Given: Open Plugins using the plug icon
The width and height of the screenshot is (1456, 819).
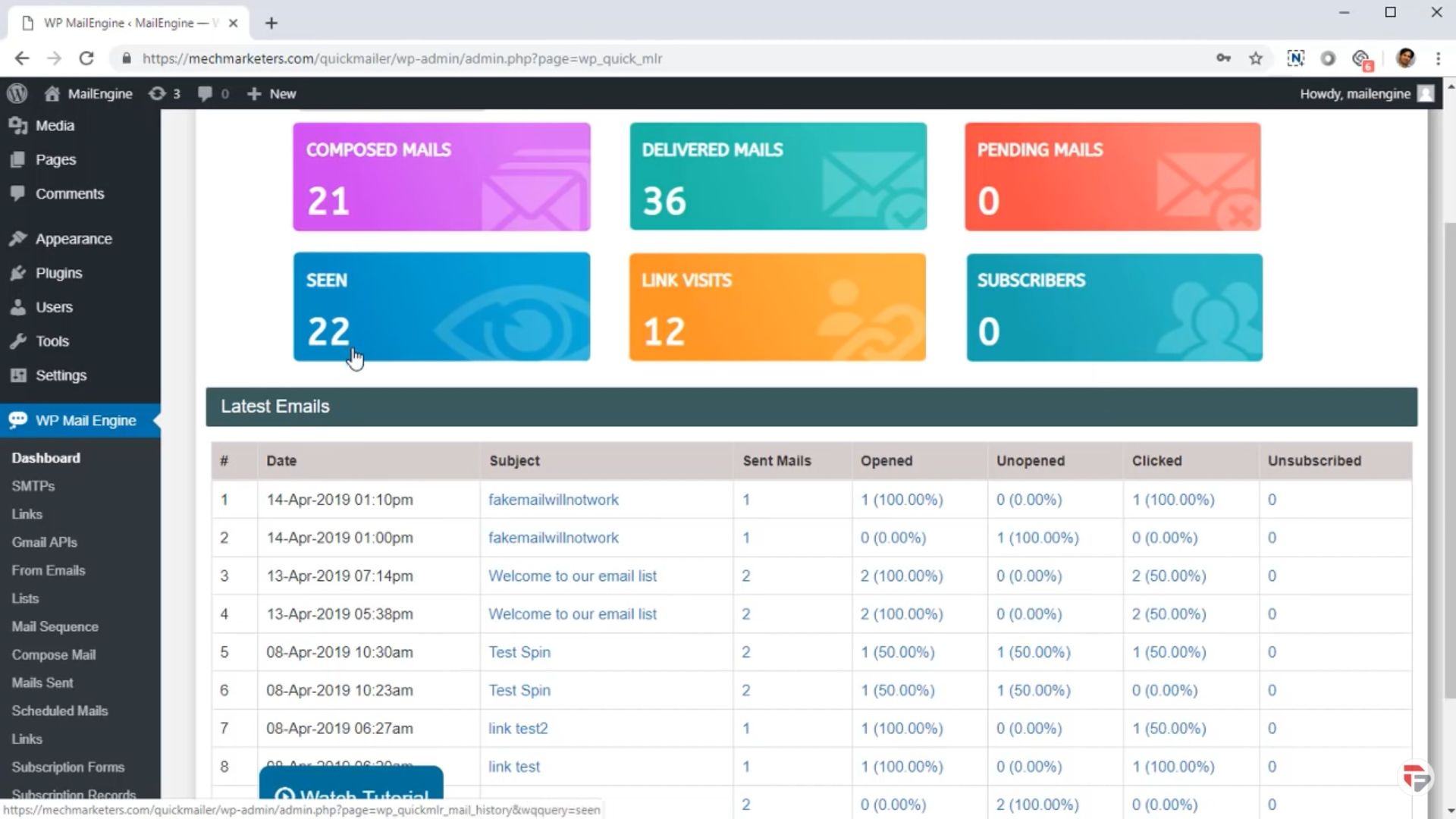Looking at the screenshot, I should 17,273.
